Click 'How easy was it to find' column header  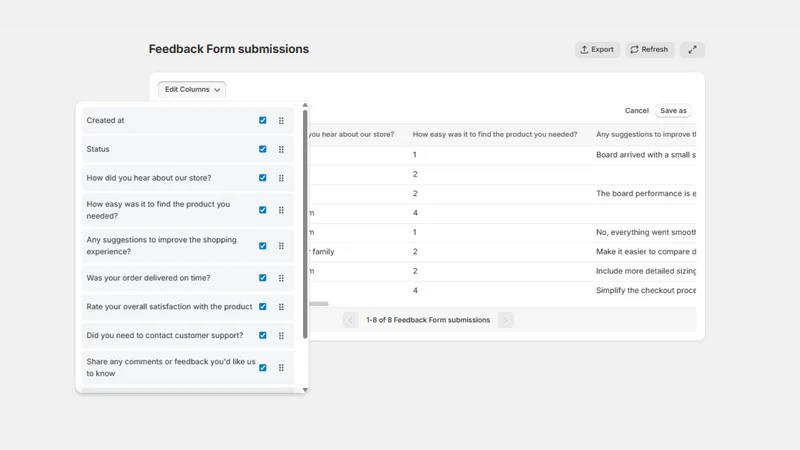pyautogui.click(x=495, y=134)
